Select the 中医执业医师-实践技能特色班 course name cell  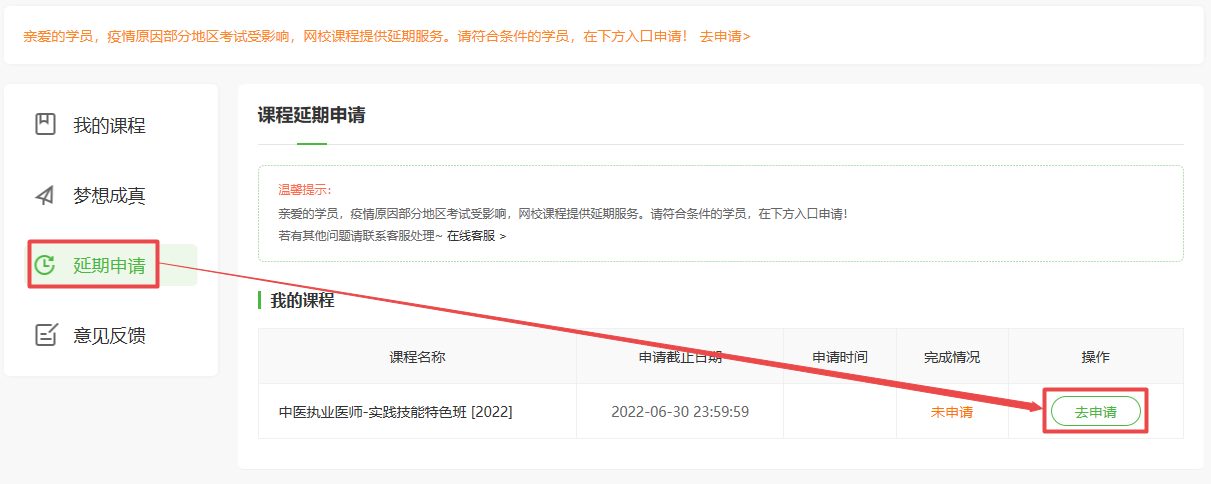point(395,412)
